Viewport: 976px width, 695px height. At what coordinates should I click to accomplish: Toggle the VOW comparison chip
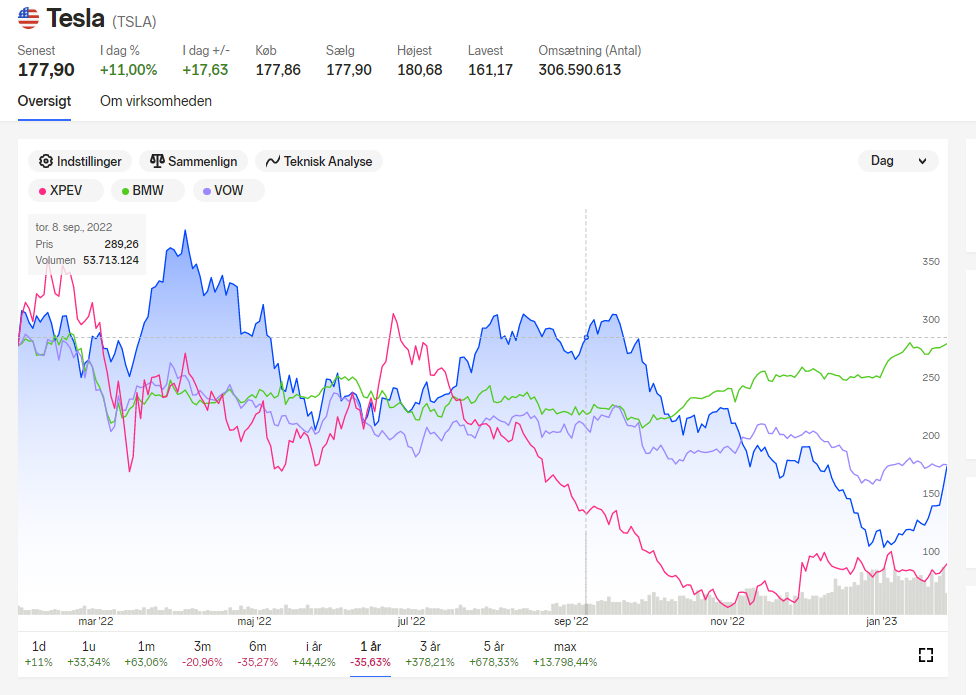pos(228,190)
